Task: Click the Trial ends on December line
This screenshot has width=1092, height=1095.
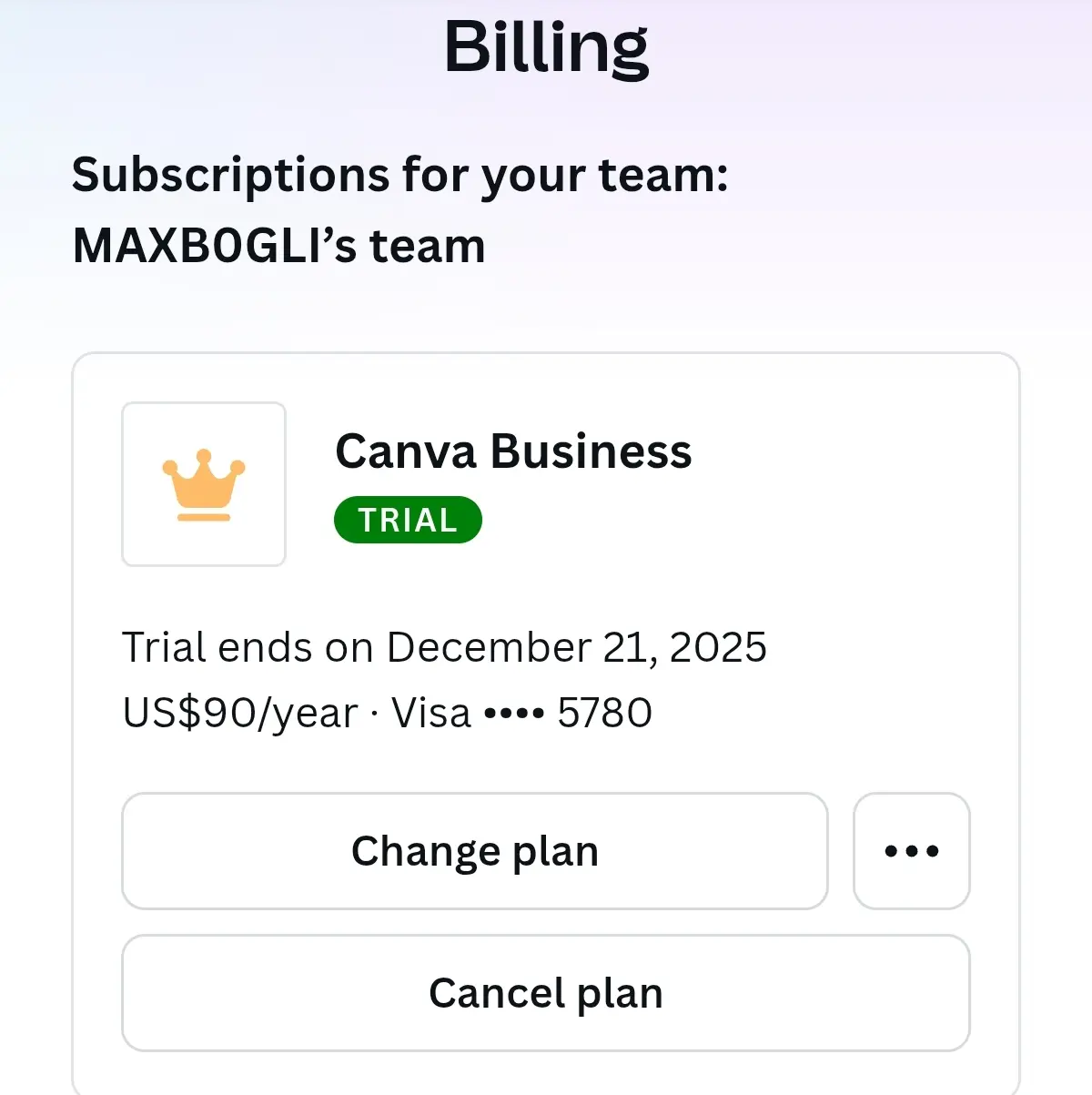Action: [x=444, y=647]
